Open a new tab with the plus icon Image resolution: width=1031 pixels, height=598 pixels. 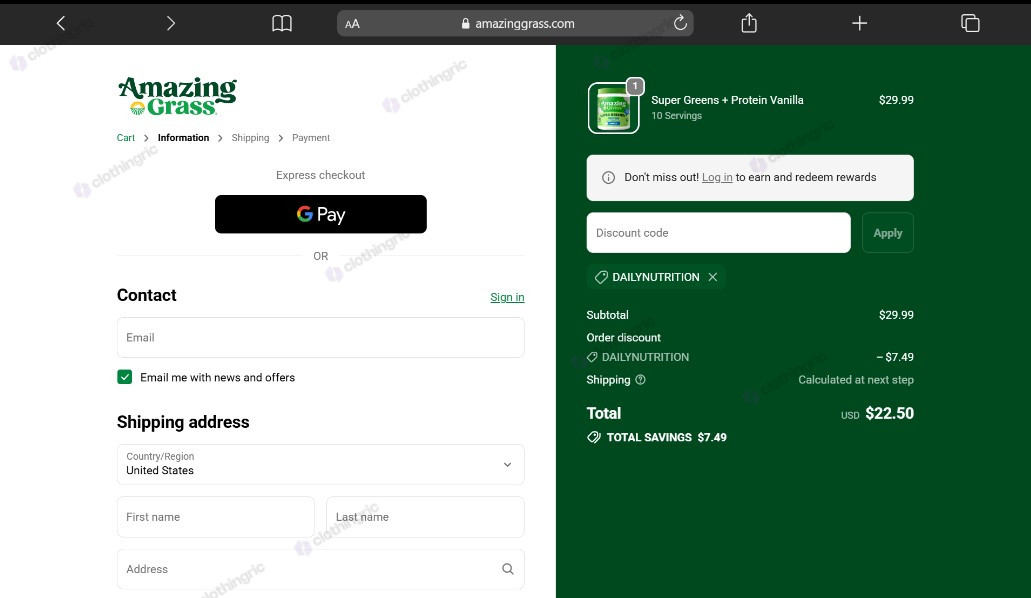859,24
